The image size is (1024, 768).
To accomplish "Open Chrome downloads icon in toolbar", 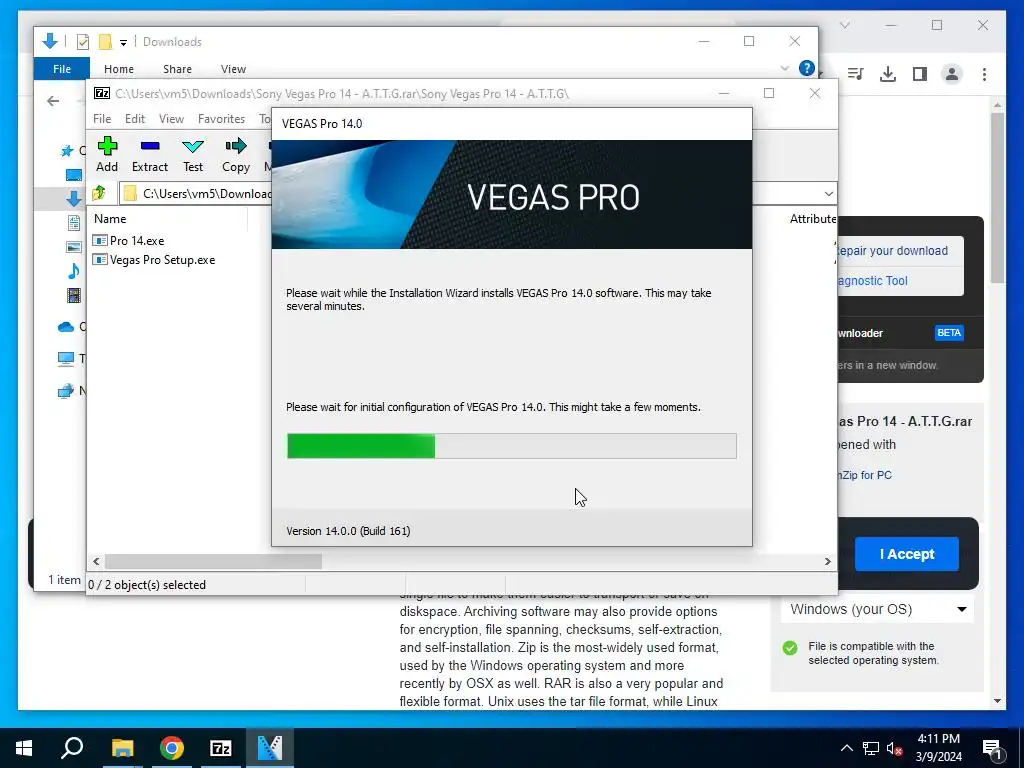I will click(888, 74).
